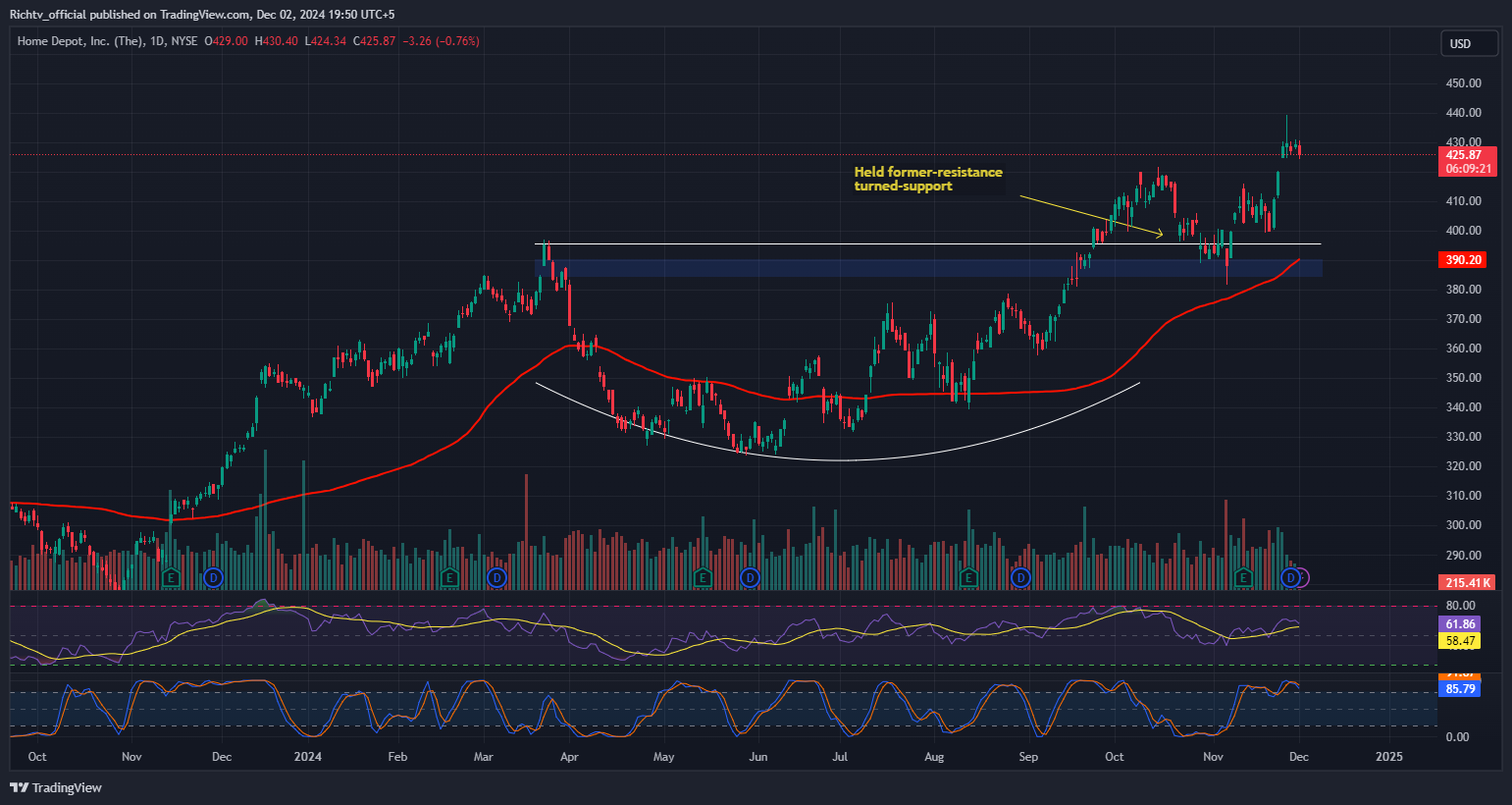Click the 400.00 price axis label
Image resolution: width=1512 pixels, height=805 pixels.
click(x=1463, y=231)
